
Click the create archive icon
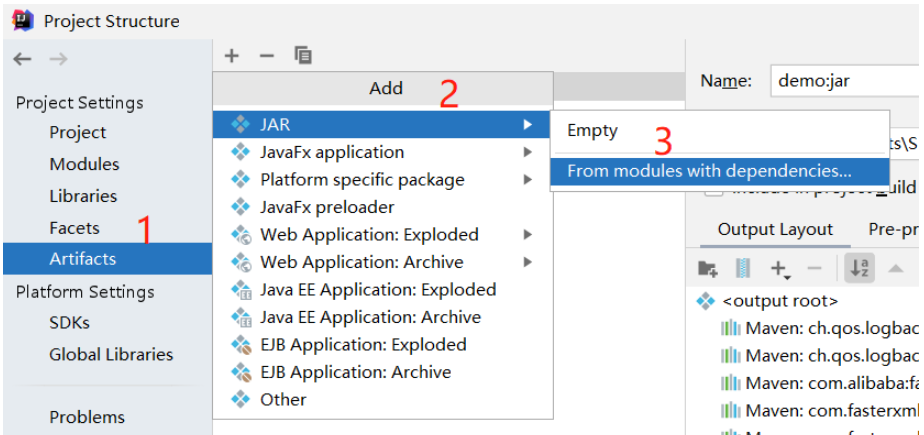(742, 268)
